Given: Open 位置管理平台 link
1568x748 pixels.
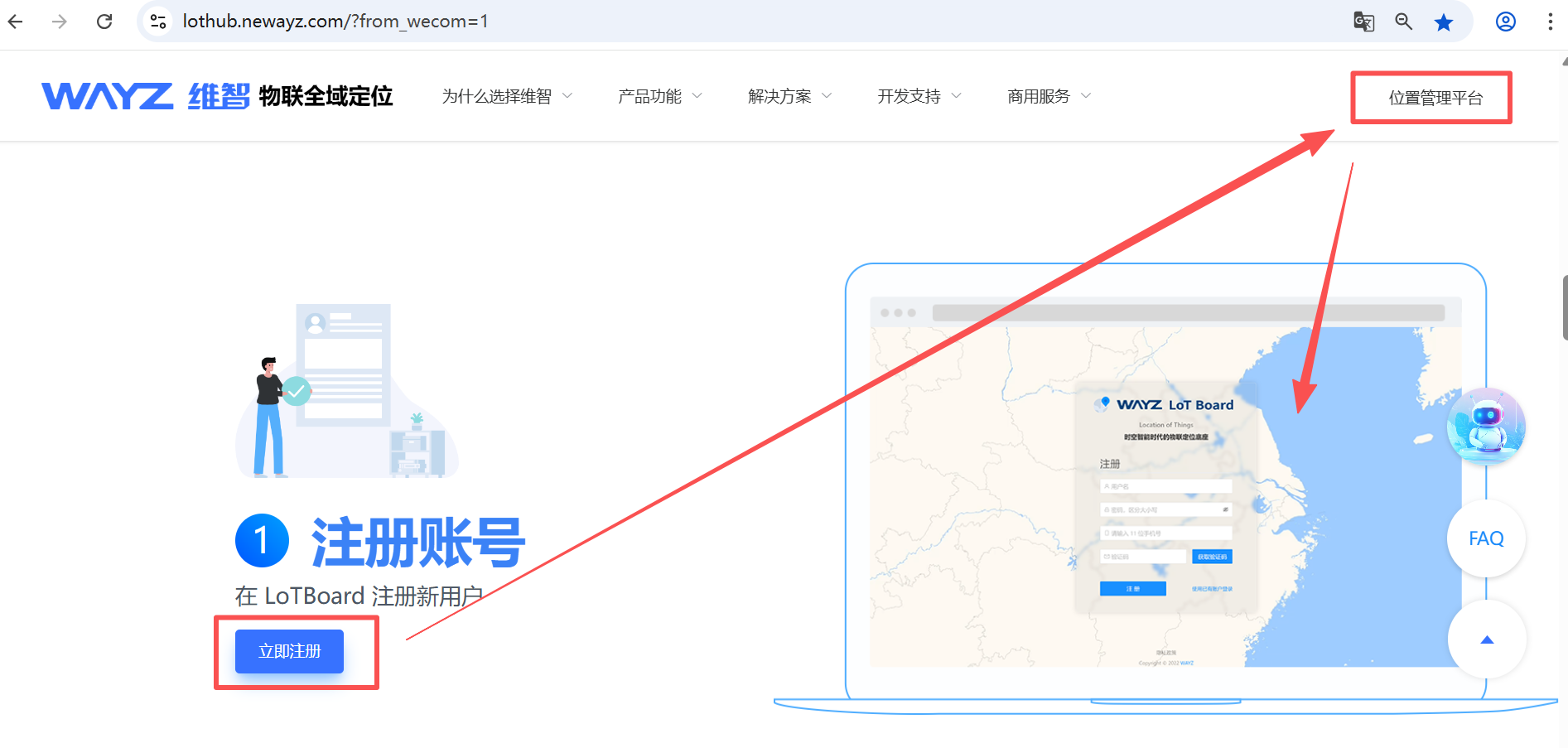Looking at the screenshot, I should coord(1435,98).
